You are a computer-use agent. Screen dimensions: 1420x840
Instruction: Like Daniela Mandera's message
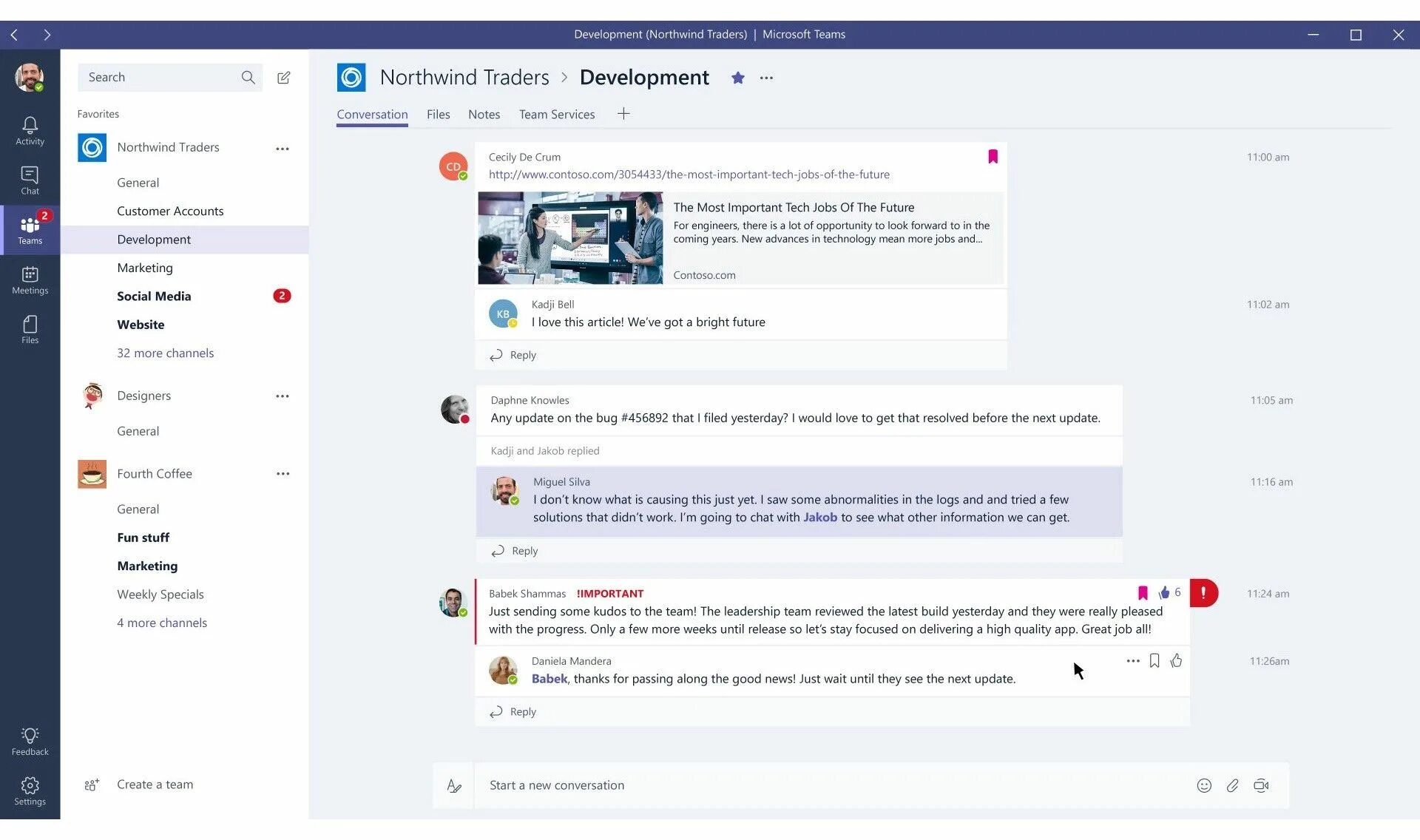tap(1176, 660)
